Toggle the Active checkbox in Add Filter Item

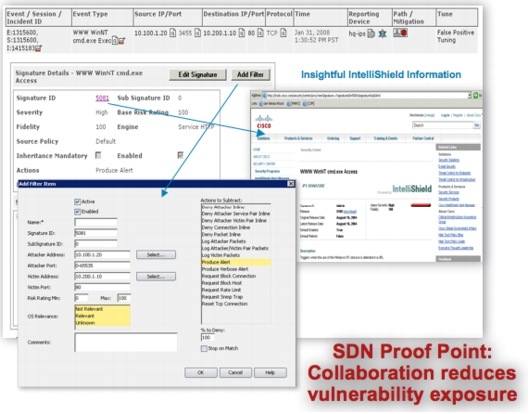pyautogui.click(x=78, y=202)
